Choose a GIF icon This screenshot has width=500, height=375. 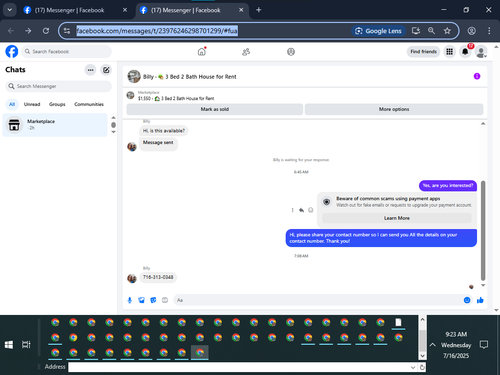(x=165, y=300)
